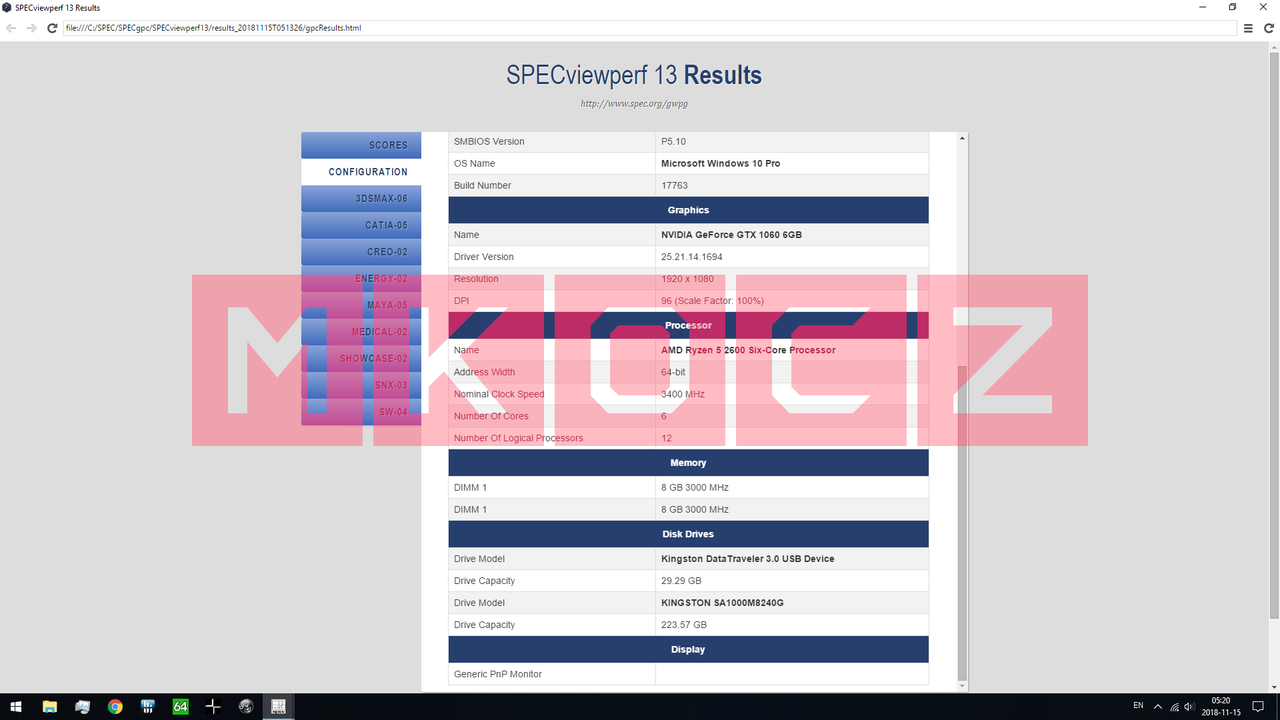Click the Address Width label

[x=485, y=372]
